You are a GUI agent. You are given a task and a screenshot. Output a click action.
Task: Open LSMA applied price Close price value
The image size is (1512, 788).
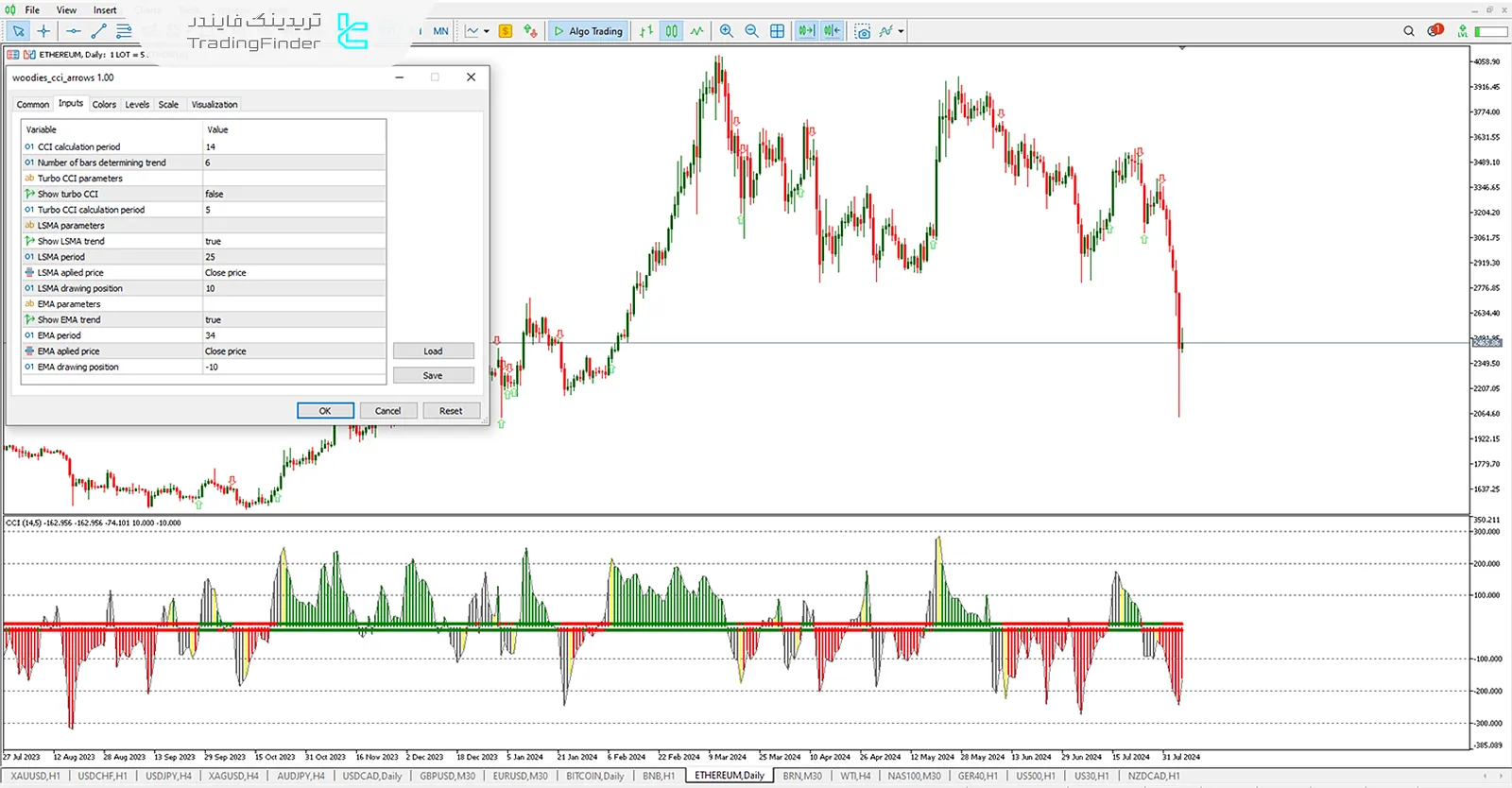pos(293,272)
